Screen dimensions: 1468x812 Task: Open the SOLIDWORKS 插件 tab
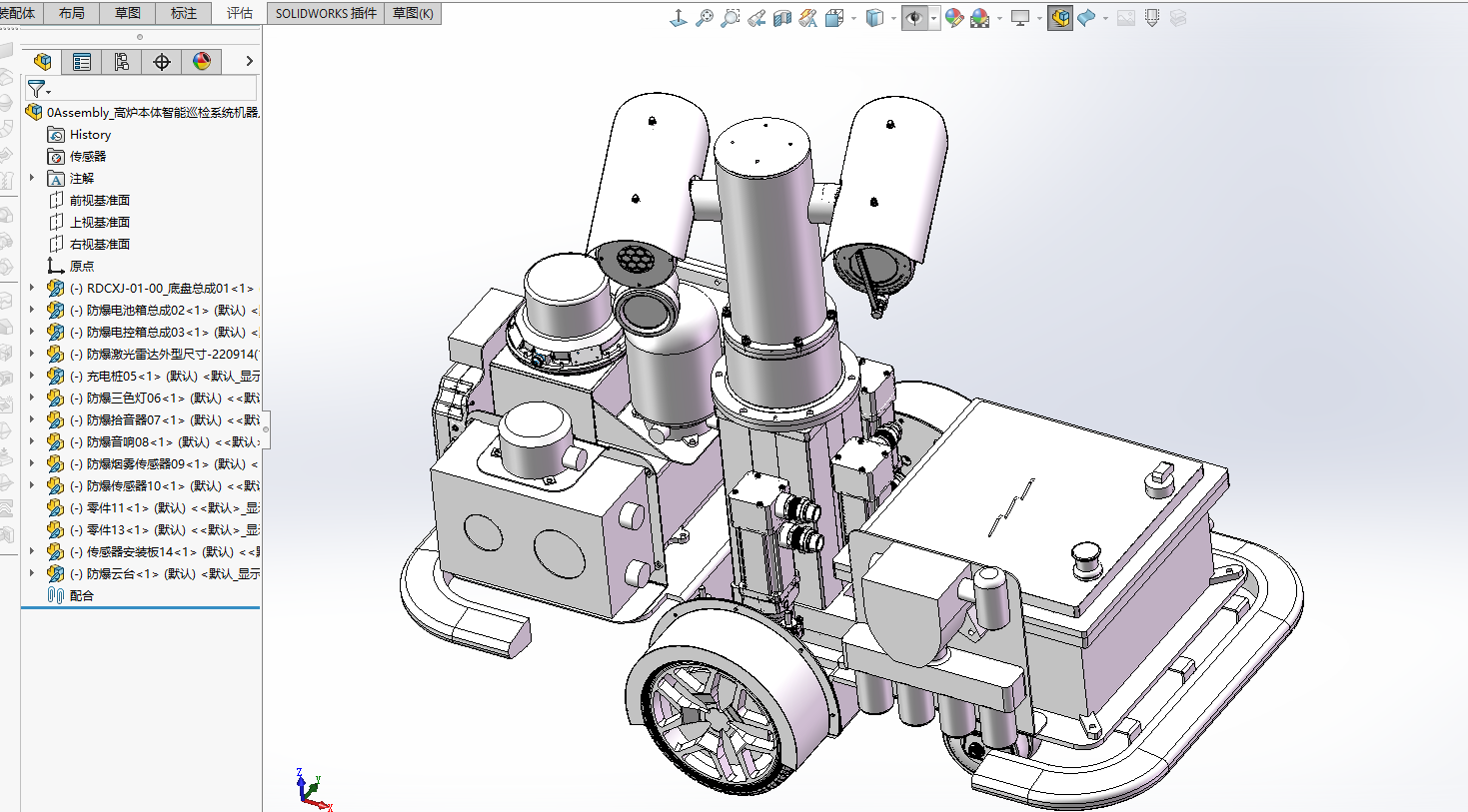coord(326,13)
